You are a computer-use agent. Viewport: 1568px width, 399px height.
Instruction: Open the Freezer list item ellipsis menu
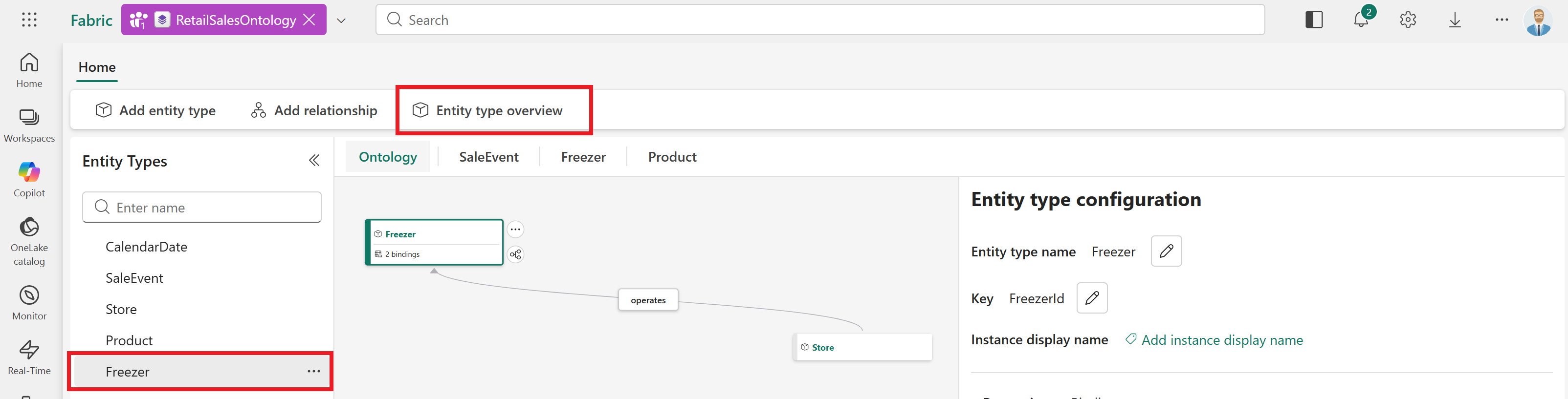(x=313, y=372)
